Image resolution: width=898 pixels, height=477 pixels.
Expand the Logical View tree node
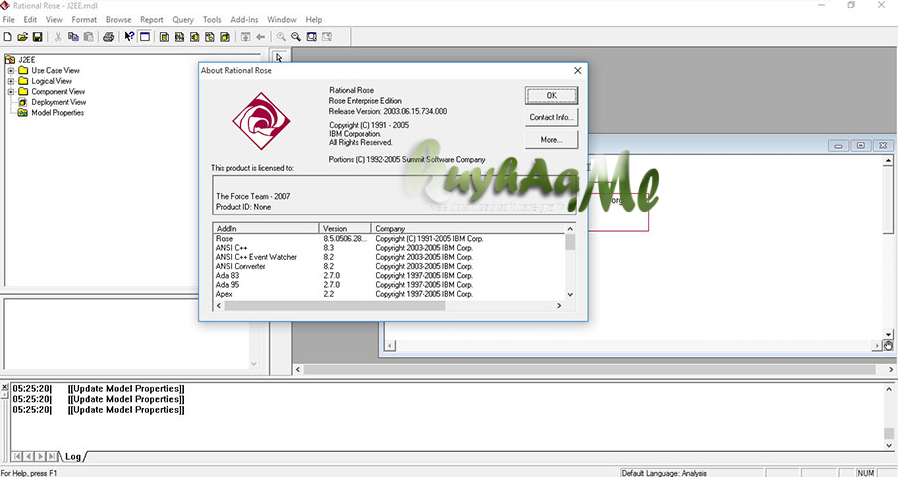tap(10, 81)
